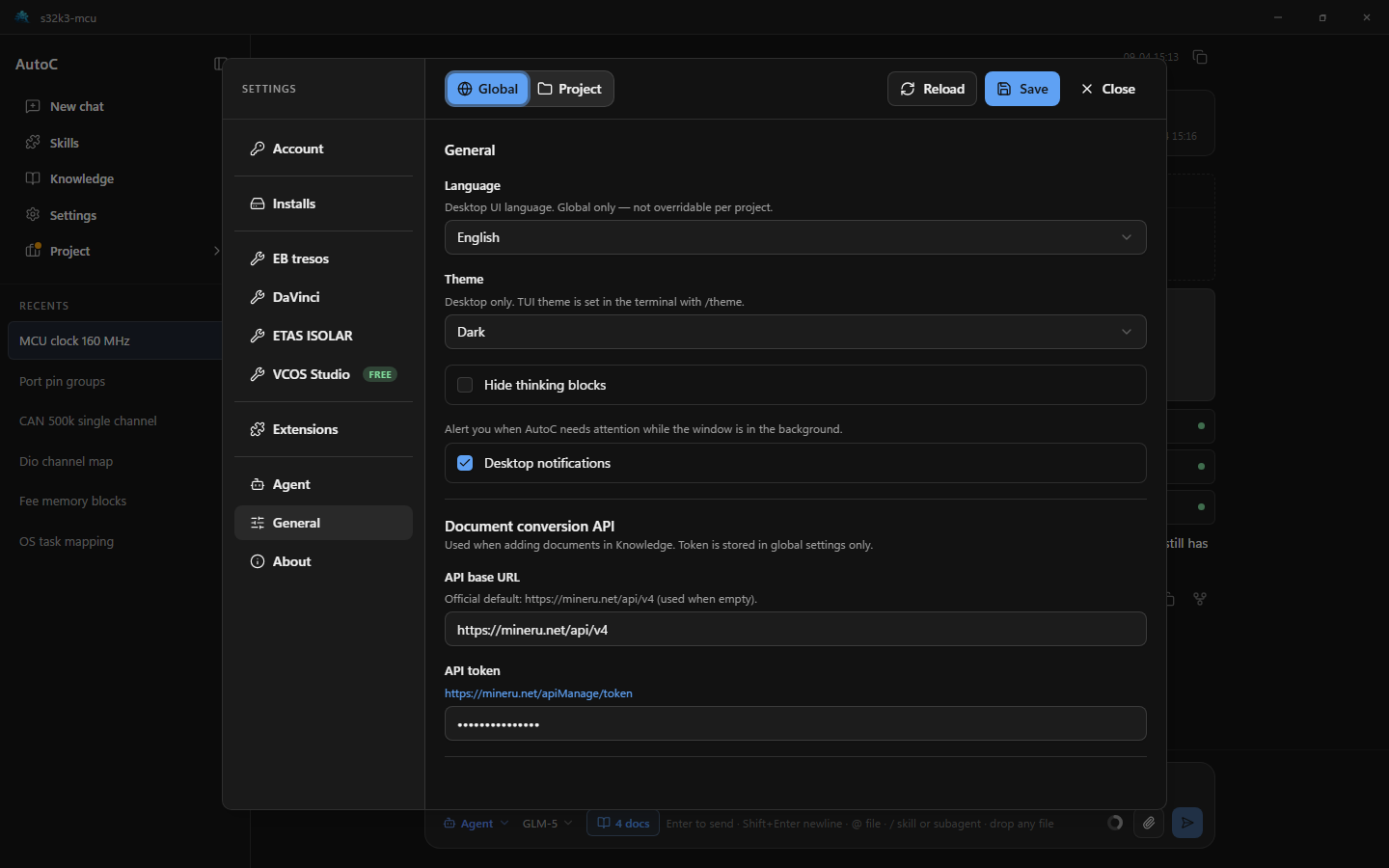The height and width of the screenshot is (868, 1389).
Task: Open ETAS ISOLAR settings entry
Action: [x=323, y=336]
